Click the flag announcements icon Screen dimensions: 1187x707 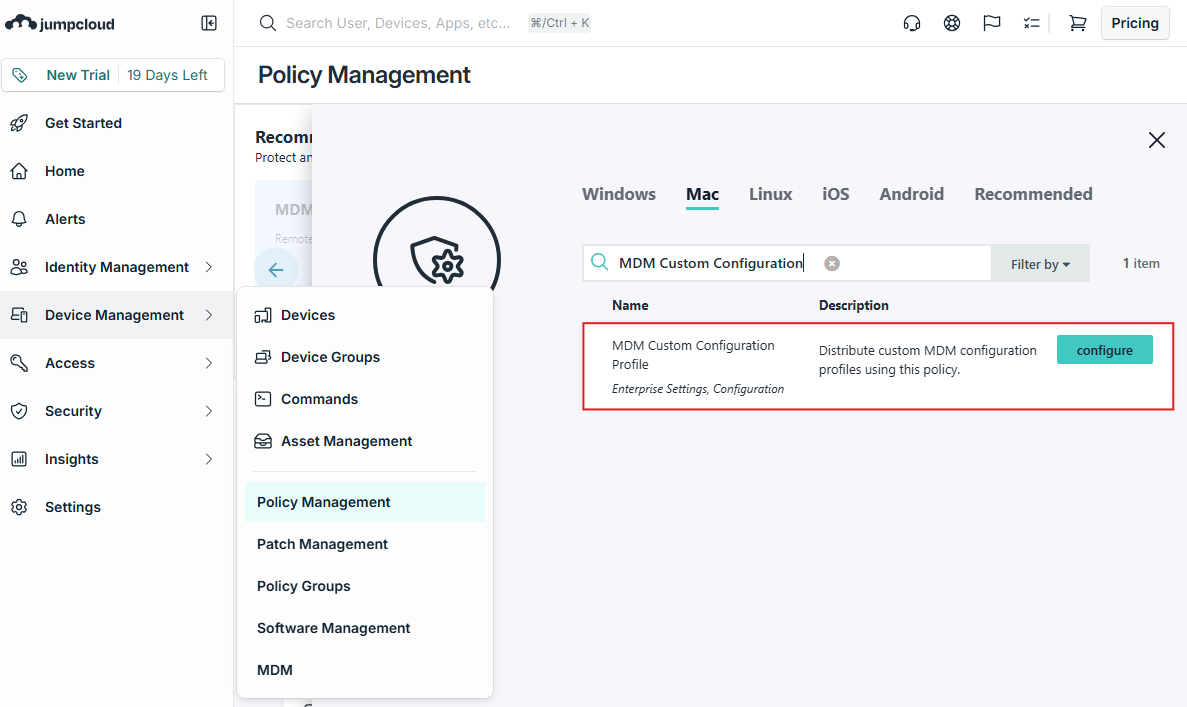pyautogui.click(x=992, y=23)
